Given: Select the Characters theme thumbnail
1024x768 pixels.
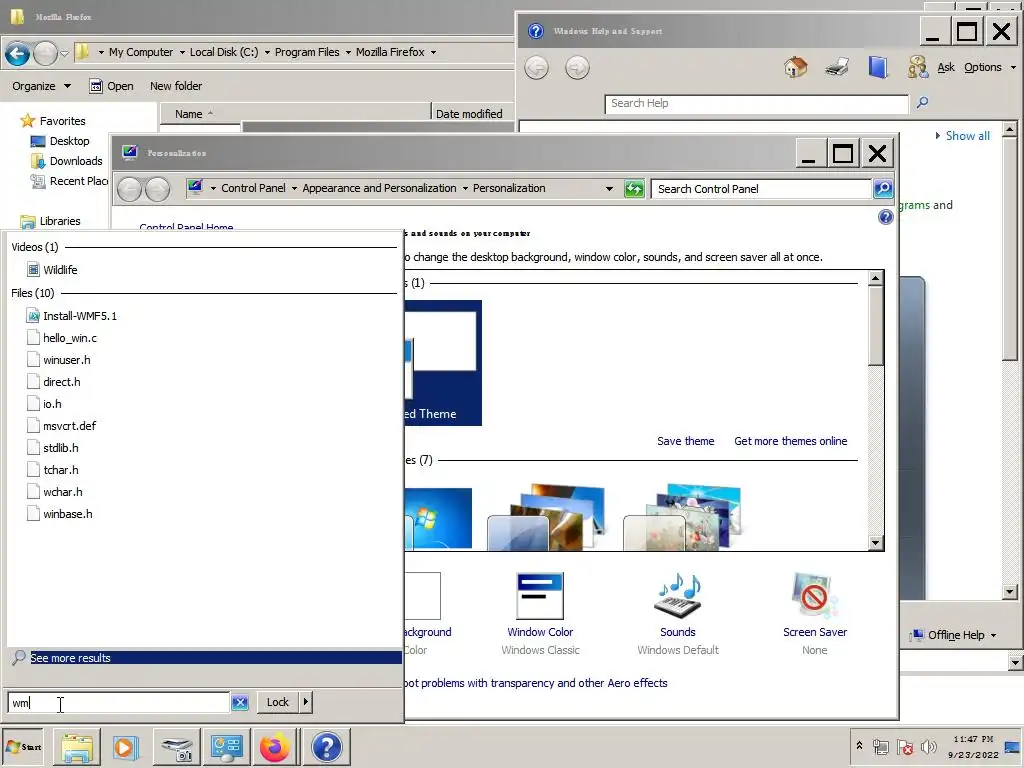Looking at the screenshot, I should [682, 517].
